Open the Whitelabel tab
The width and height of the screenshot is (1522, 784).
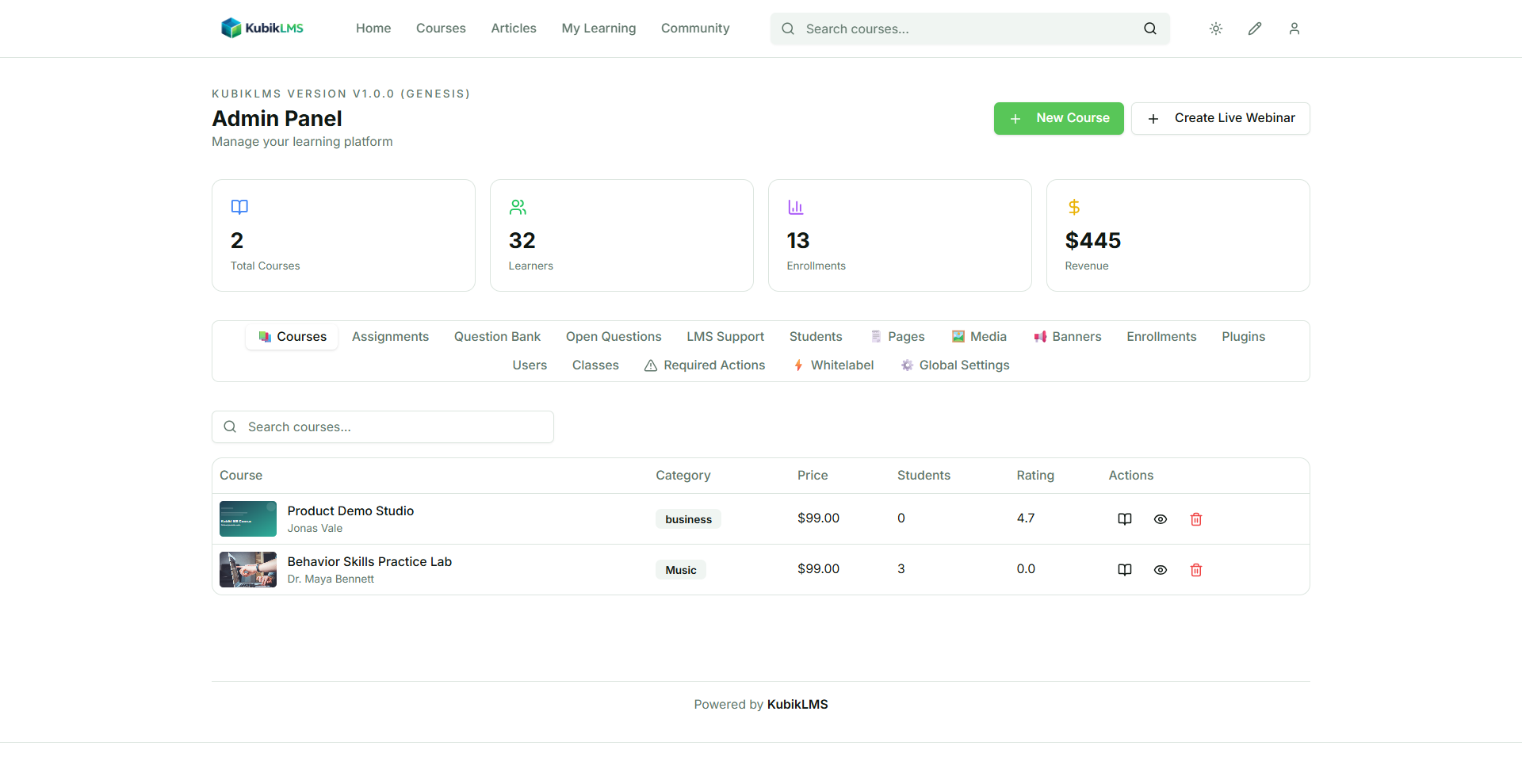pos(833,365)
